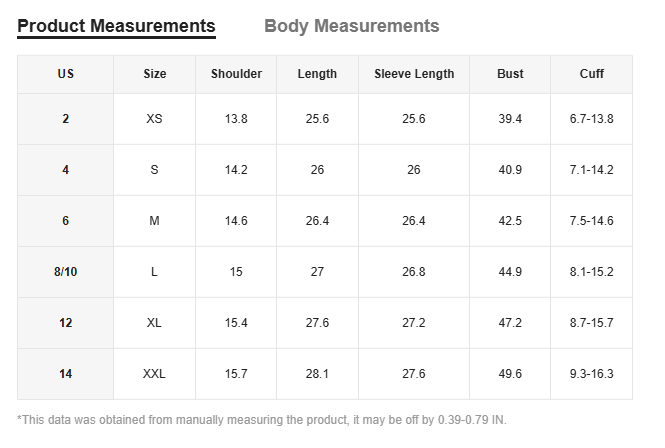Select the XXL size cell
The image size is (665, 448).
[x=154, y=374]
